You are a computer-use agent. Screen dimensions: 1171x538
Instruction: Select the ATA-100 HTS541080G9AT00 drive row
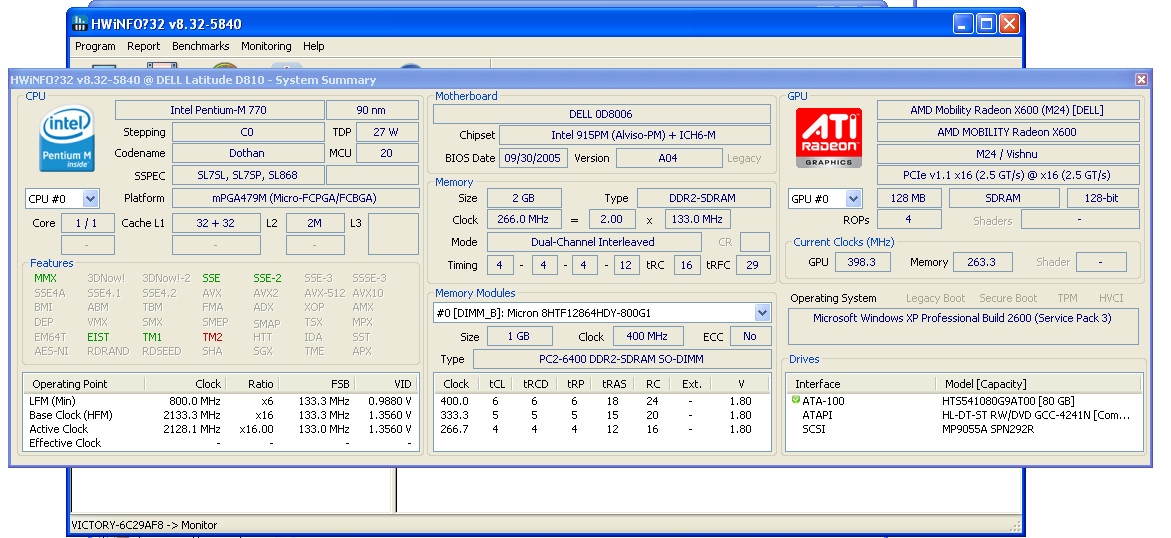pos(963,401)
